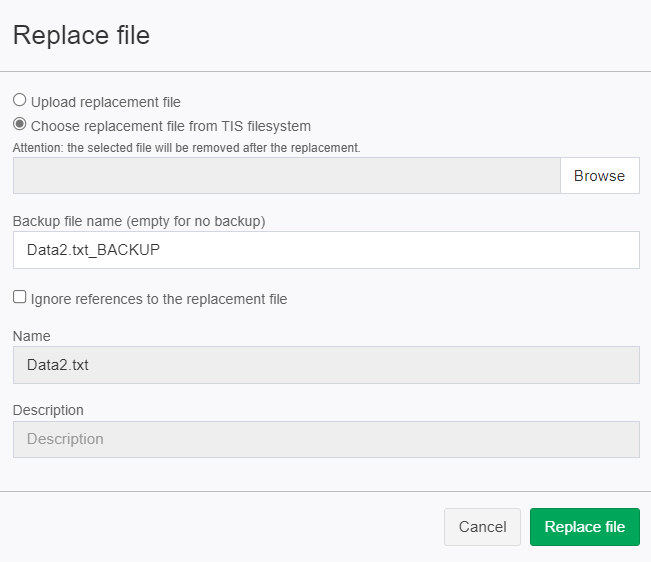The image size is (651, 562).
Task: Click the 'Backup file name (empty for no backup)' label
Action: (x=139, y=221)
